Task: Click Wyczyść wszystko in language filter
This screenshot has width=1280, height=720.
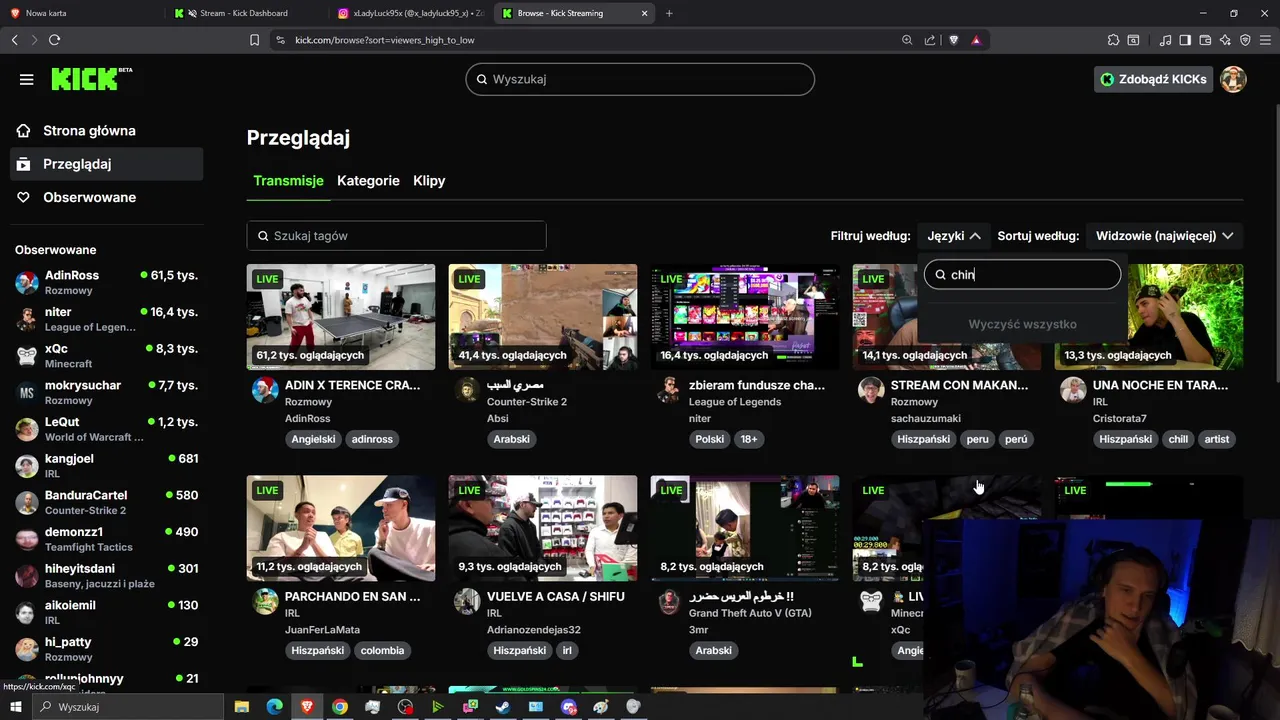Action: coord(1022,324)
